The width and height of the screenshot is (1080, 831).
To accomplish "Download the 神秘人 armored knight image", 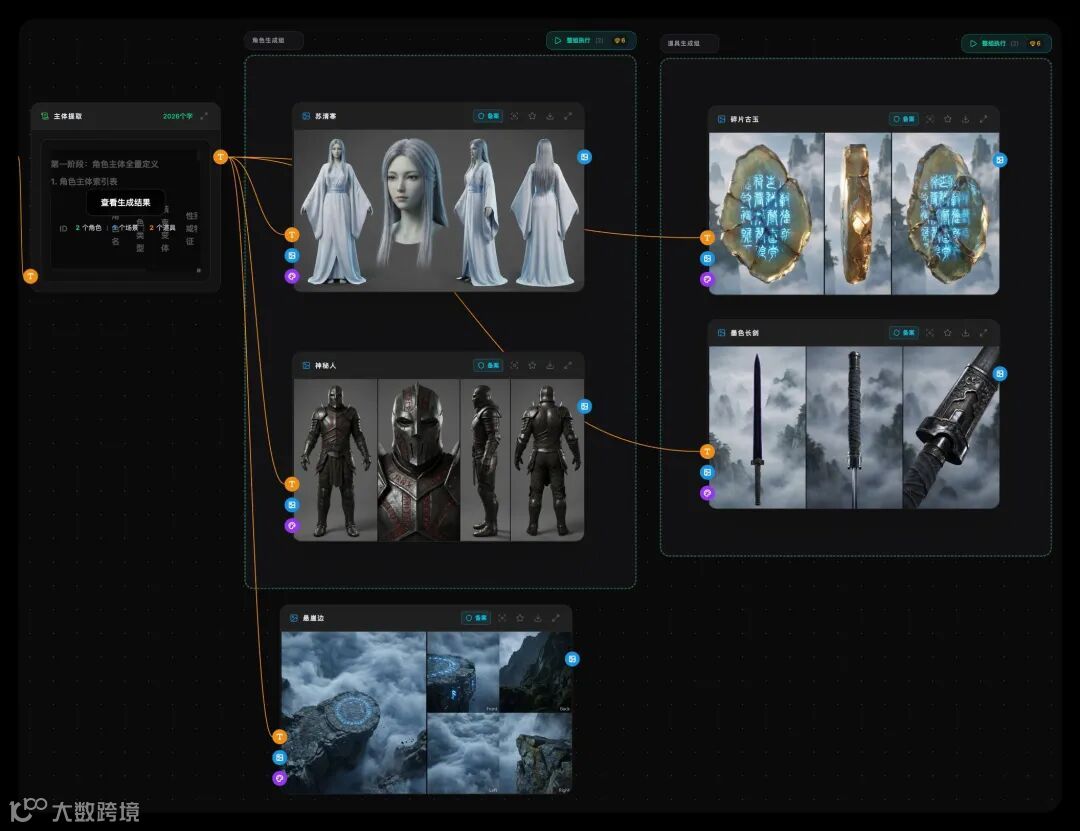I will (x=550, y=366).
